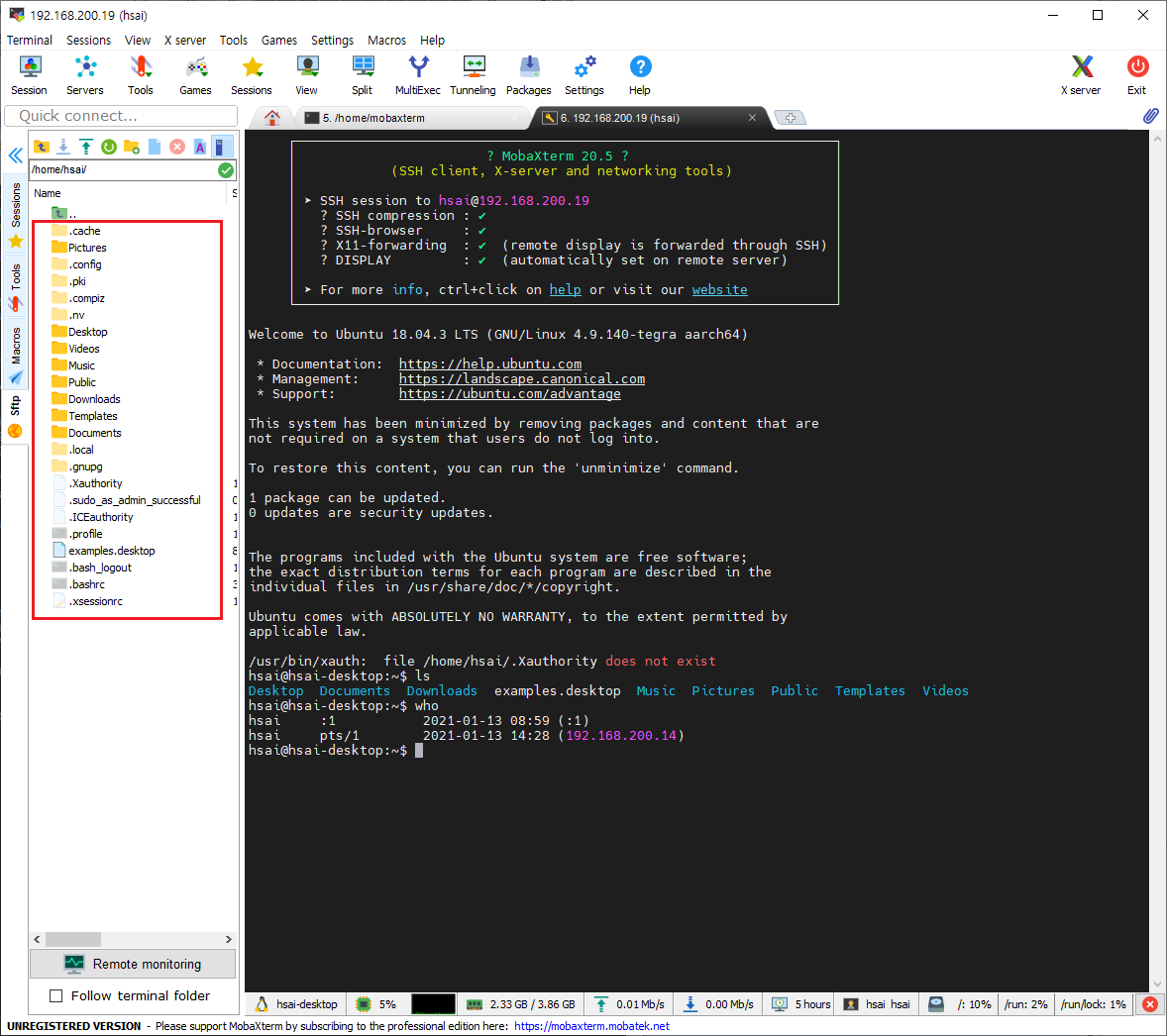Open the Tools side tab
Screen dimensions: 1167x1036
[16, 286]
